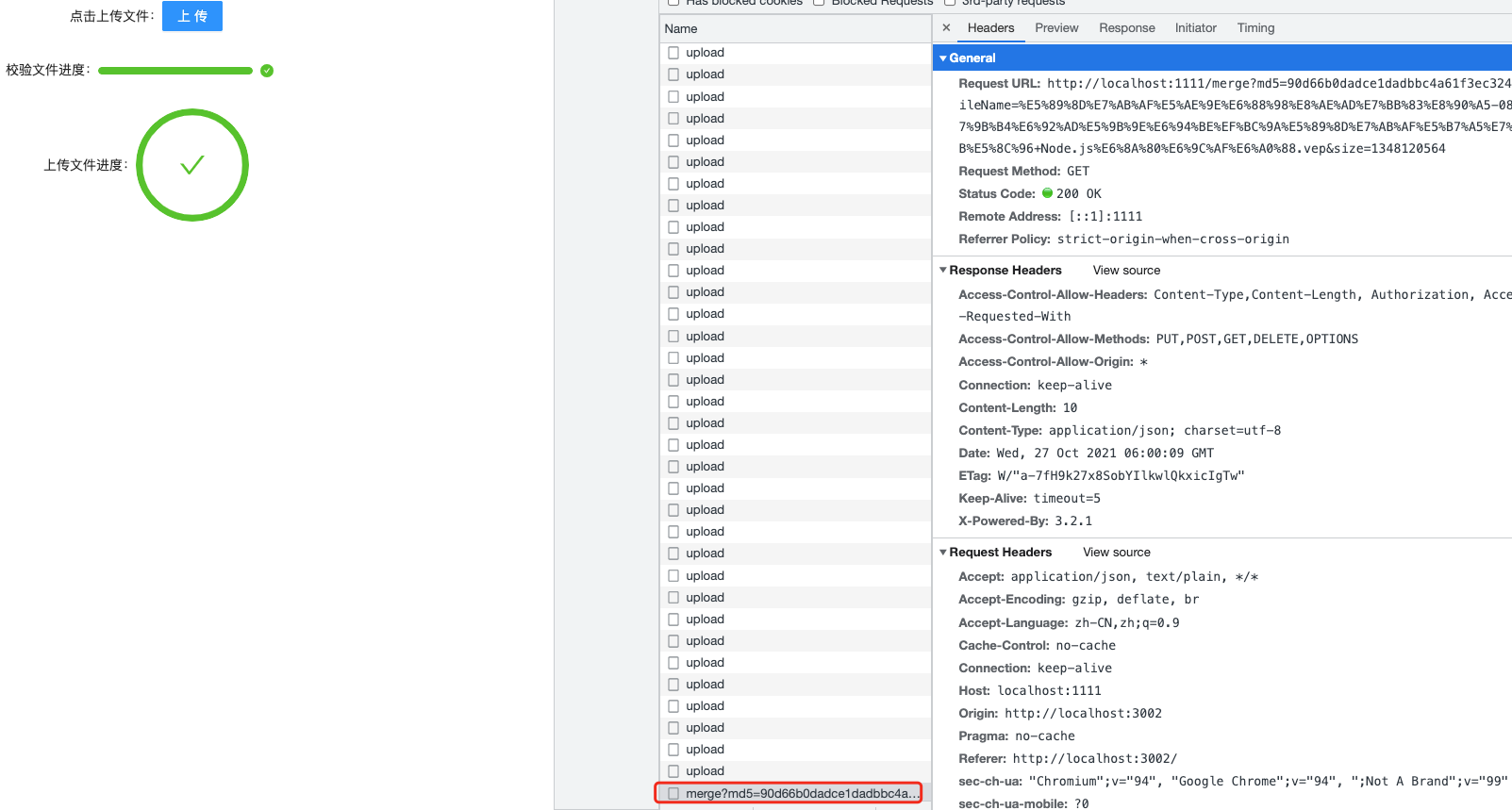Click the Referer http://localhost:3002/ line
Screen dimensions: 1512x810
pyautogui.click(x=1068, y=758)
